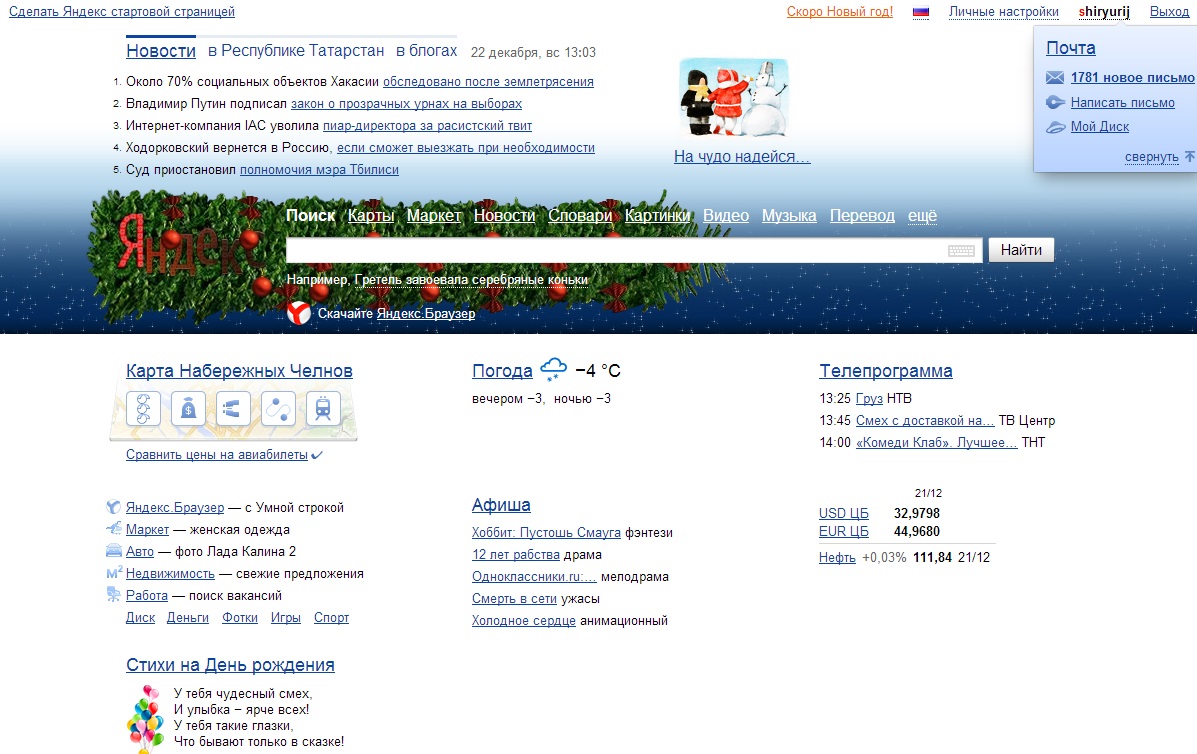Switch to the в Республике Татарстан news tab
Viewport: 1197px width, 754px height.
pos(296,51)
